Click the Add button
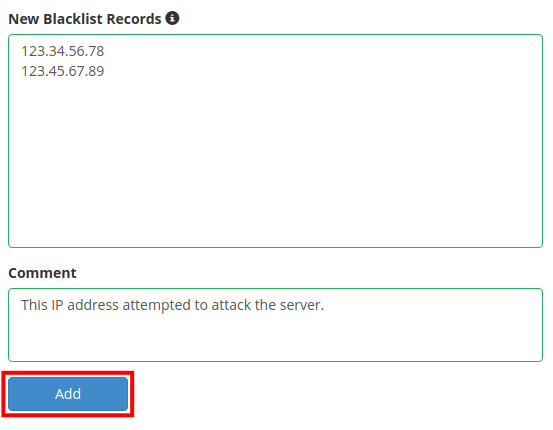Viewport: 553px width, 430px height. [x=68, y=394]
